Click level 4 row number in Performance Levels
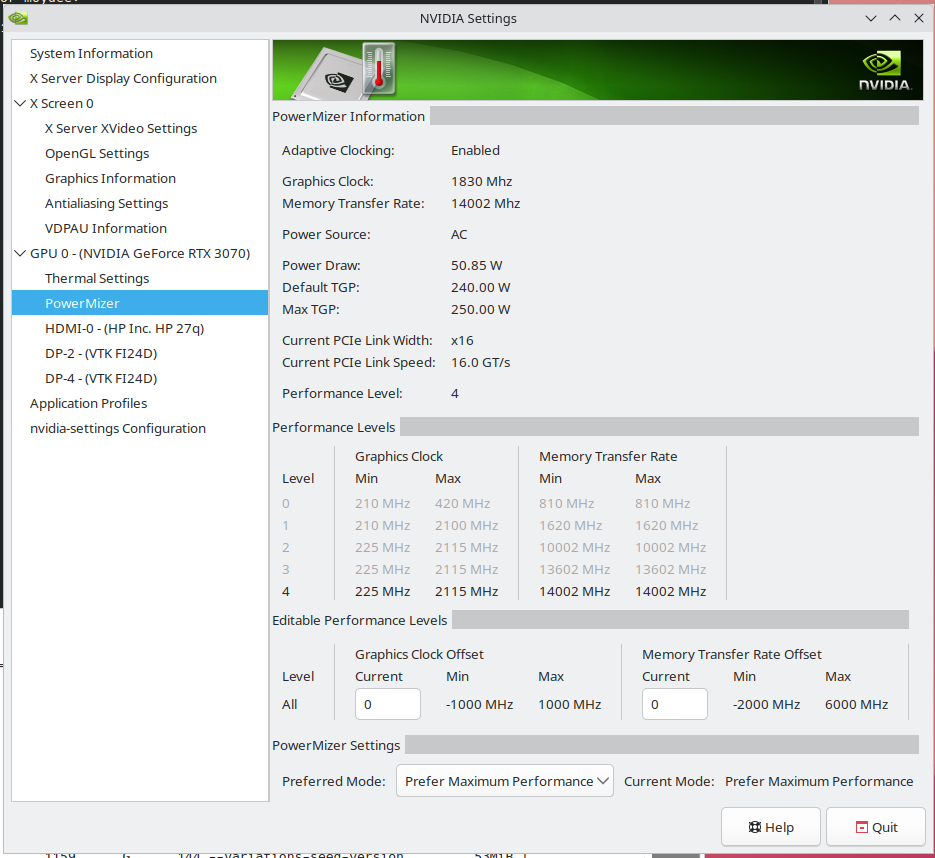Image resolution: width=935 pixels, height=858 pixels. pyautogui.click(x=286, y=591)
